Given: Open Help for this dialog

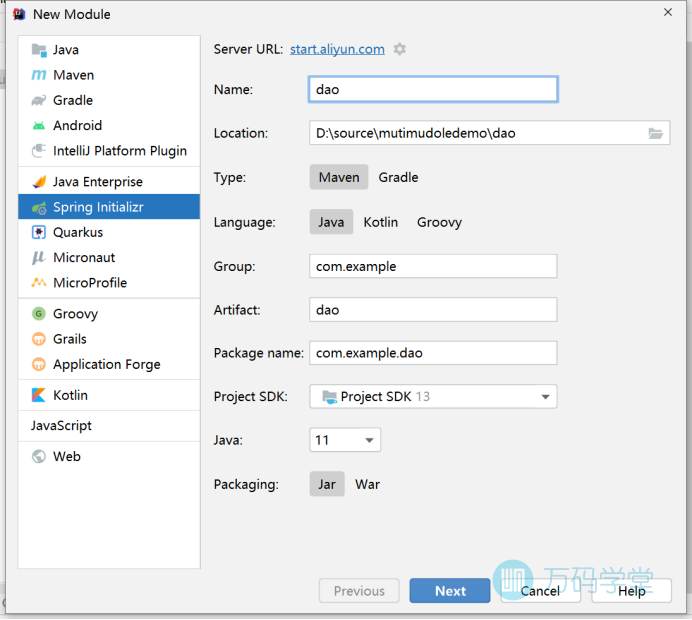Looking at the screenshot, I should pos(632,591).
